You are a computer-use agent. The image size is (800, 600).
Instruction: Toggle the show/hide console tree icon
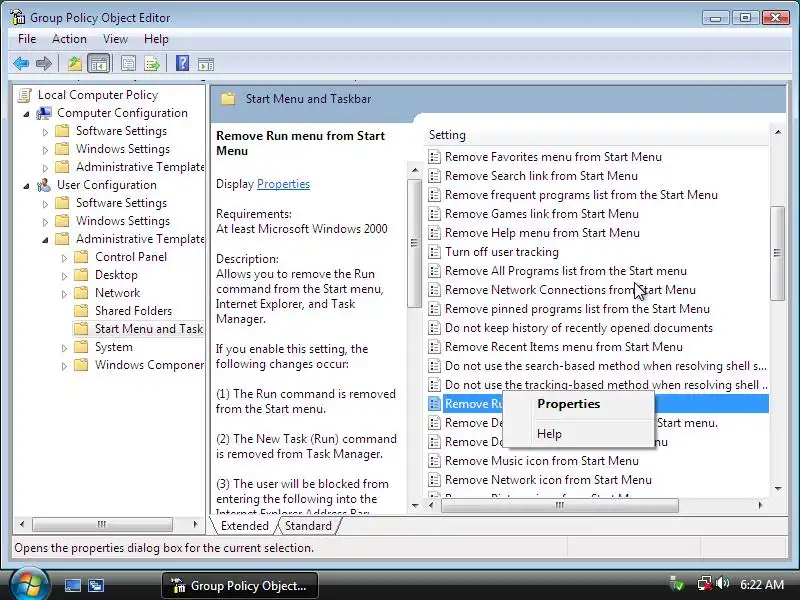click(x=98, y=64)
